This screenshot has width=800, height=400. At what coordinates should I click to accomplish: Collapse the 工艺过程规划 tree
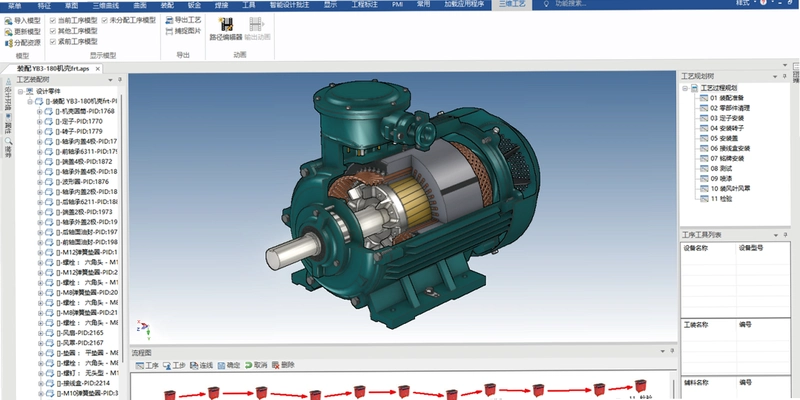point(685,88)
